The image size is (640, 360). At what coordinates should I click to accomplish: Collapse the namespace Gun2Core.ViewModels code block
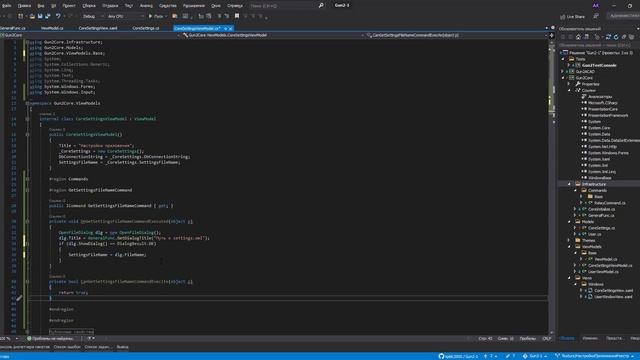27,104
